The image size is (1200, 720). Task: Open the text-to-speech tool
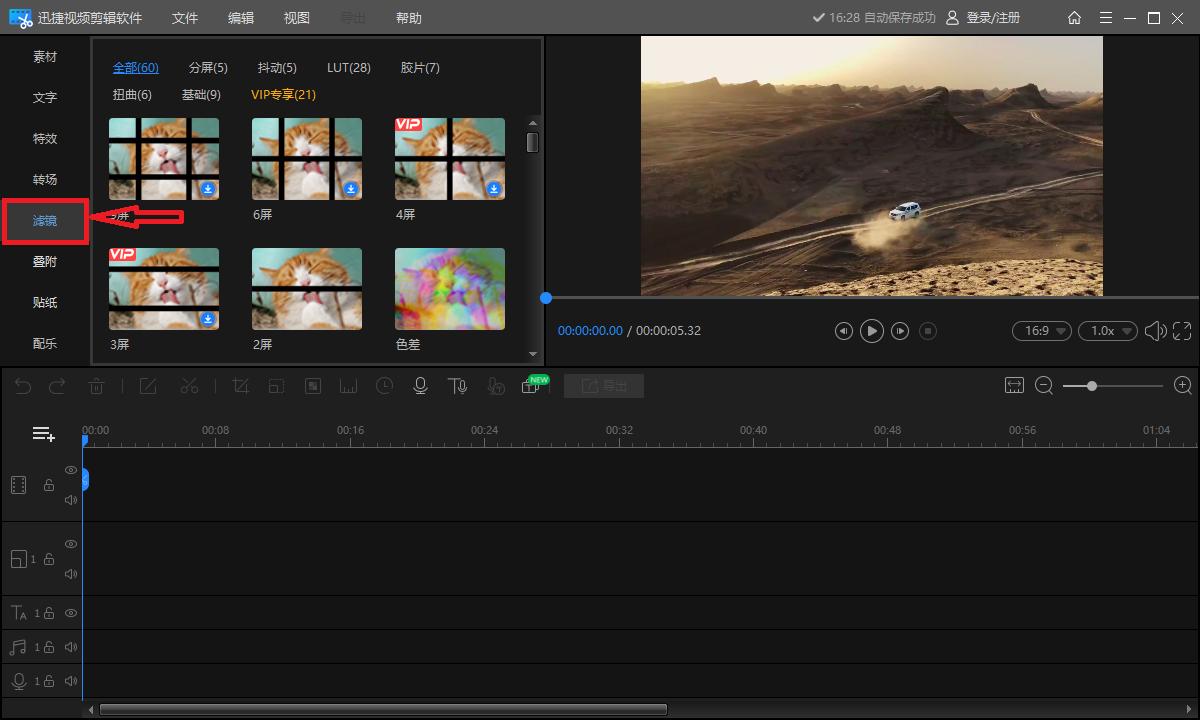click(x=458, y=386)
